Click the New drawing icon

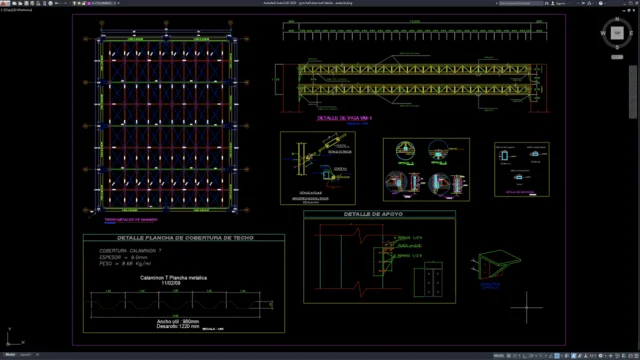(x=14, y=3)
